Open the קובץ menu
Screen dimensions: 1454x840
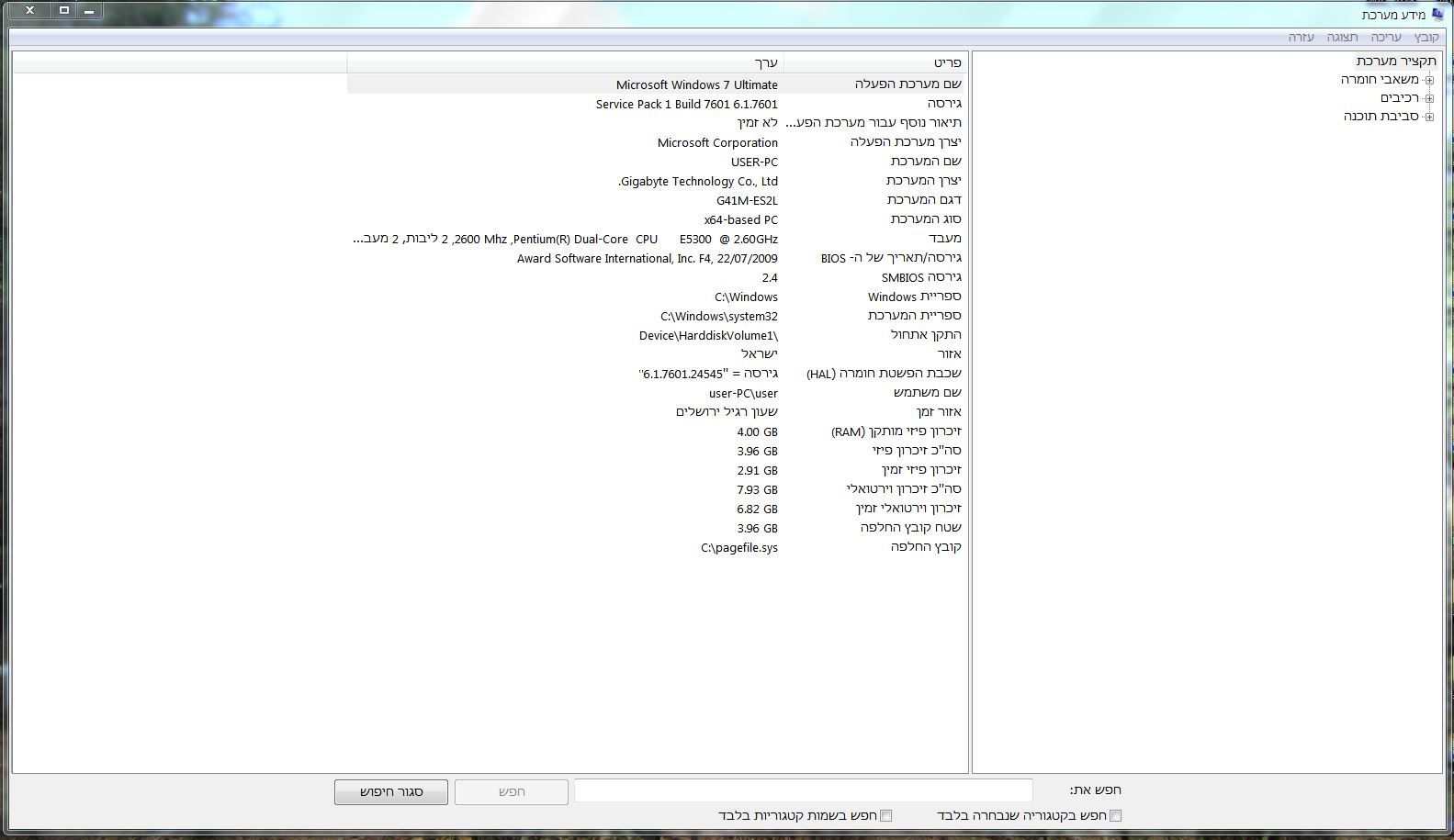(1426, 38)
